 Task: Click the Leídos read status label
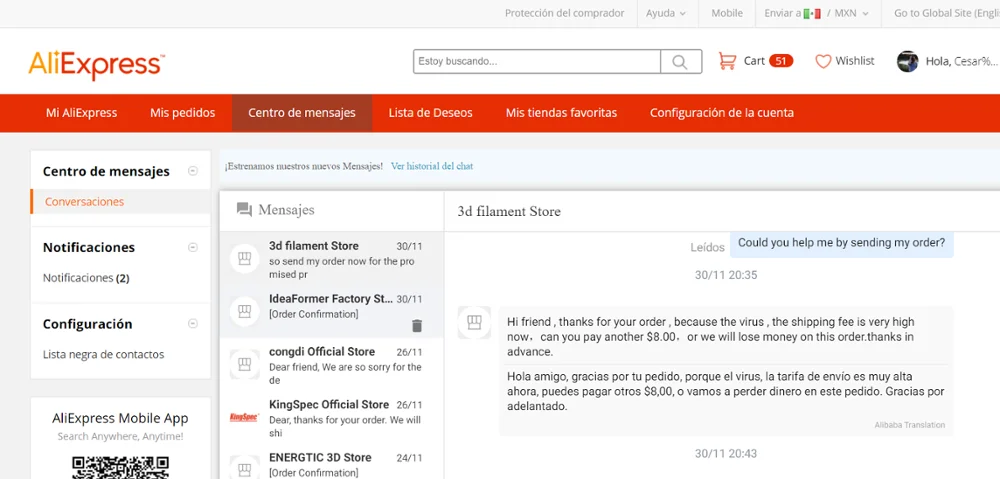point(707,247)
